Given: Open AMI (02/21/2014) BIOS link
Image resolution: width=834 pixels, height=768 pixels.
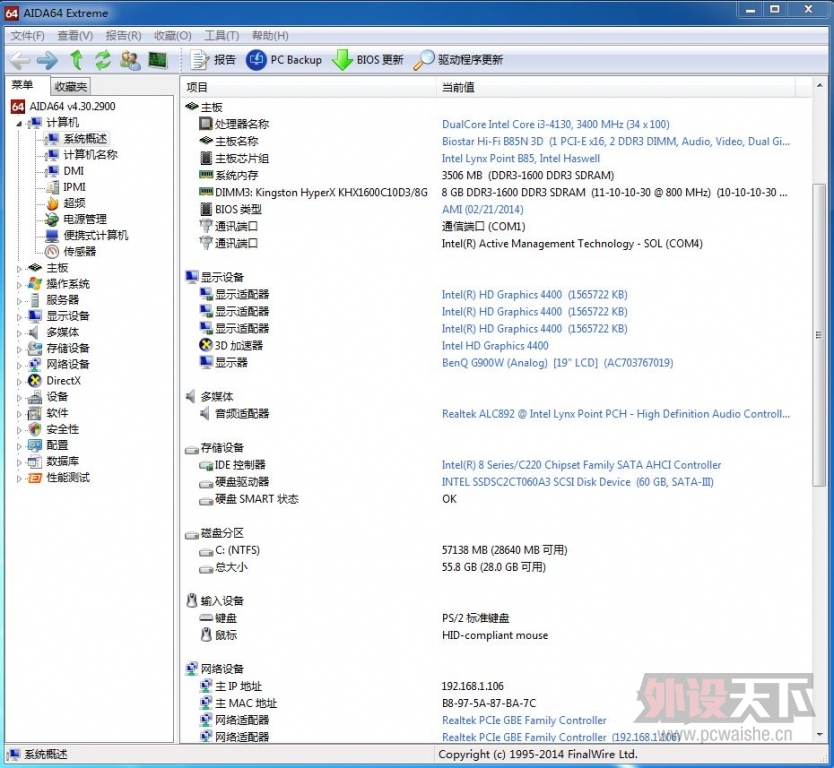Looking at the screenshot, I should tap(482, 210).
